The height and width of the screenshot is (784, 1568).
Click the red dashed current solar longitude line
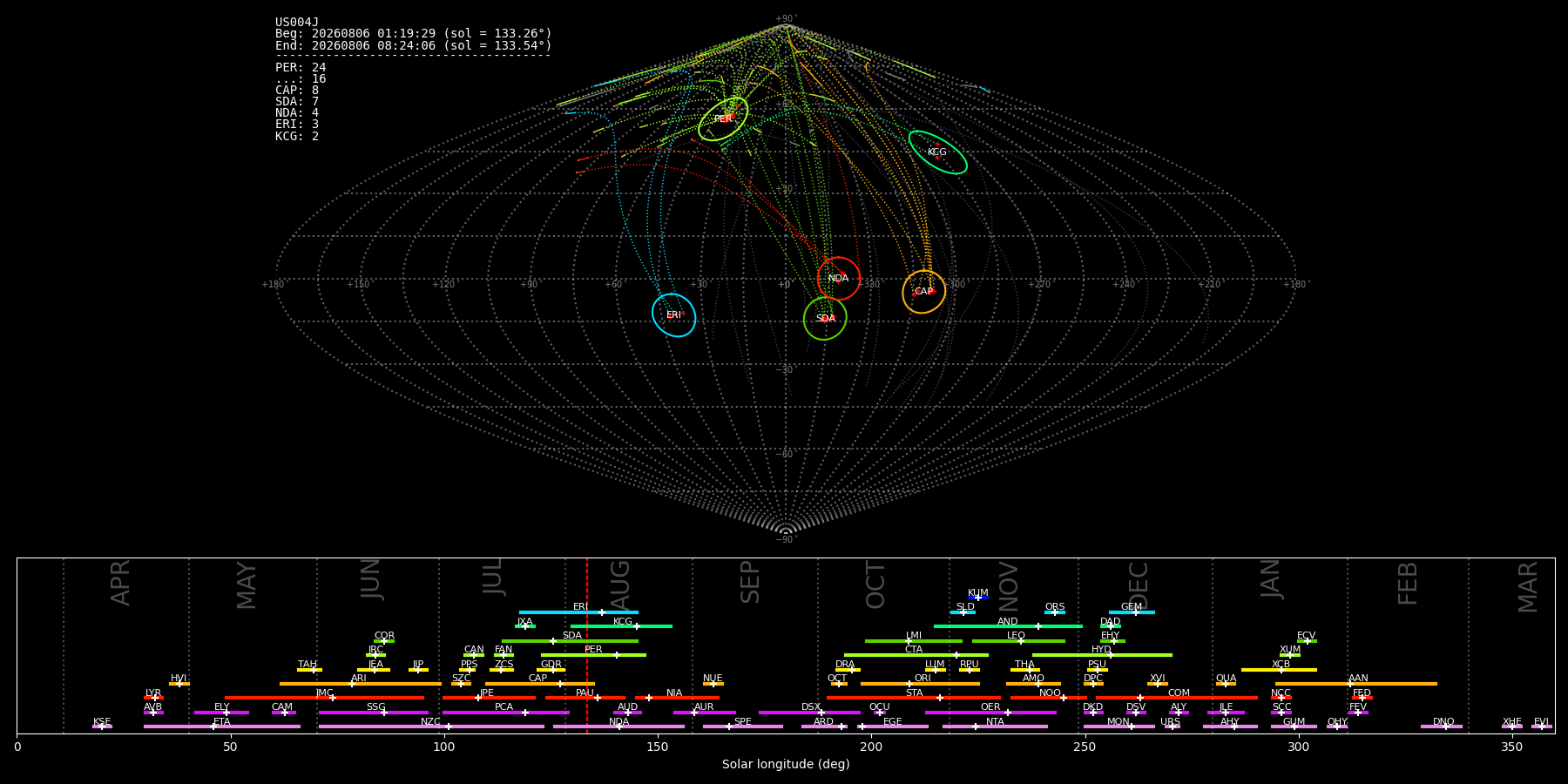(587, 645)
